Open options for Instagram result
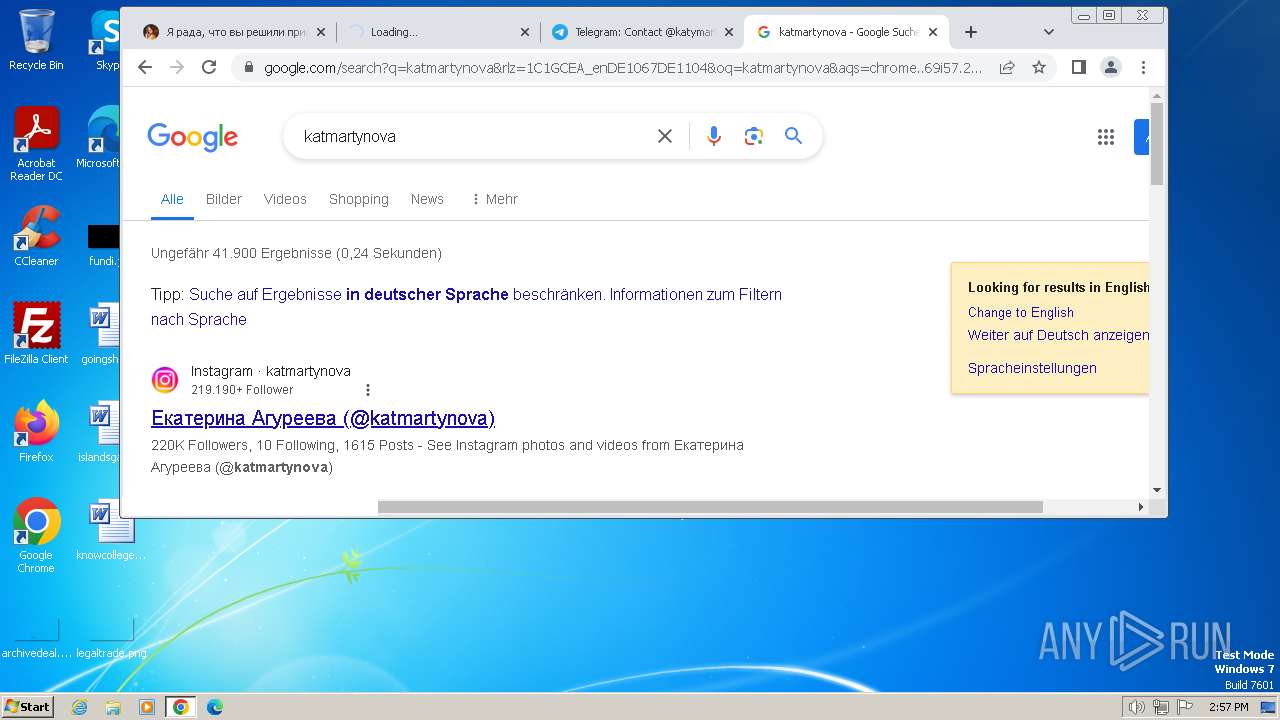Image resolution: width=1280 pixels, height=720 pixels. (368, 390)
